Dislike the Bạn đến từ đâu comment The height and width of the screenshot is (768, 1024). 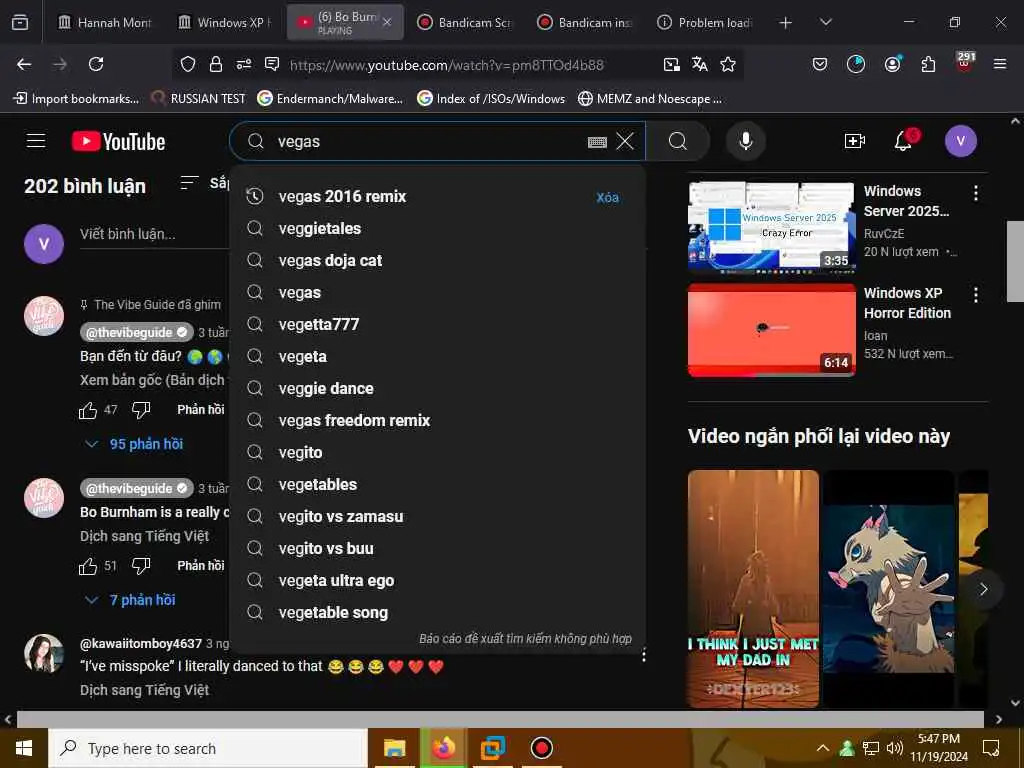tap(141, 410)
